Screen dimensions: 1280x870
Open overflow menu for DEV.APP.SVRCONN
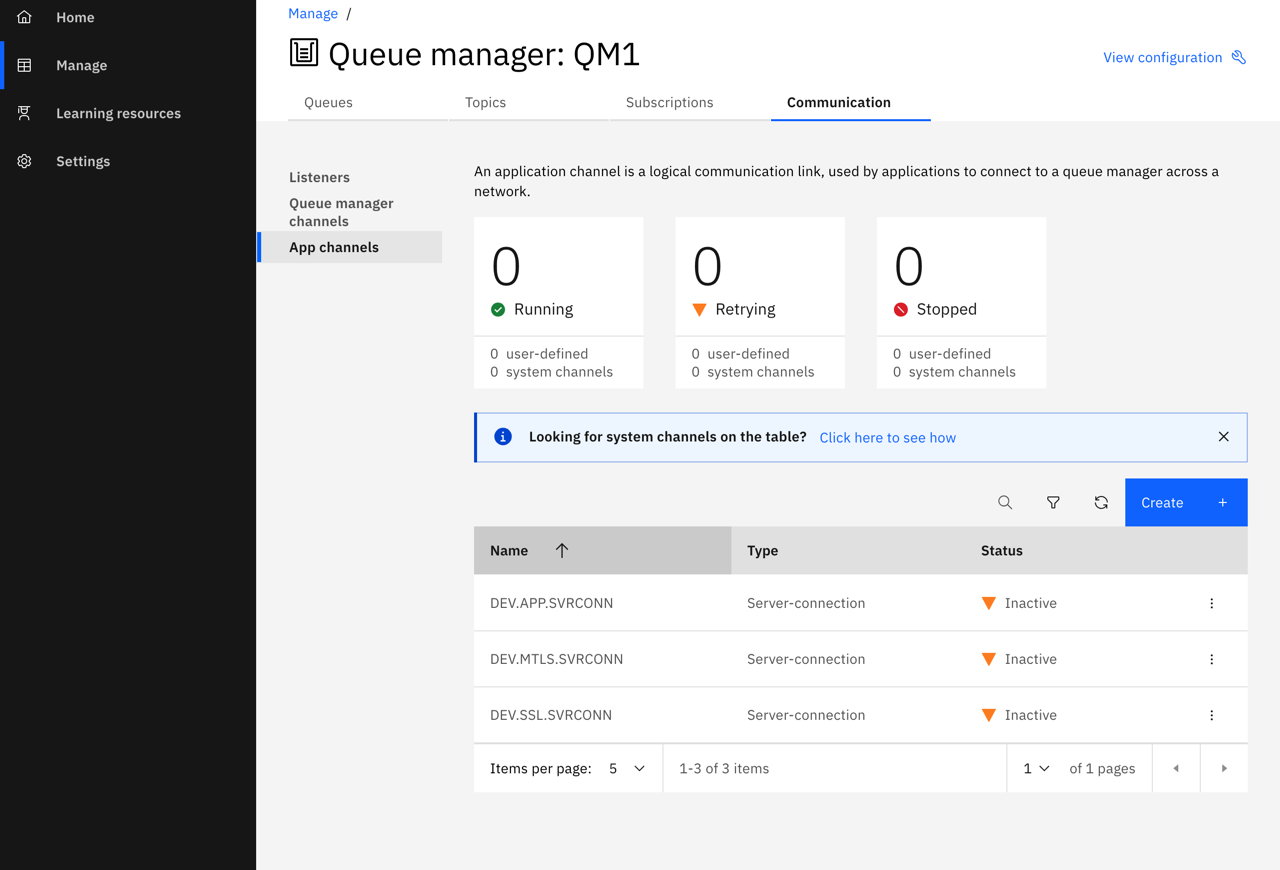(x=1211, y=603)
